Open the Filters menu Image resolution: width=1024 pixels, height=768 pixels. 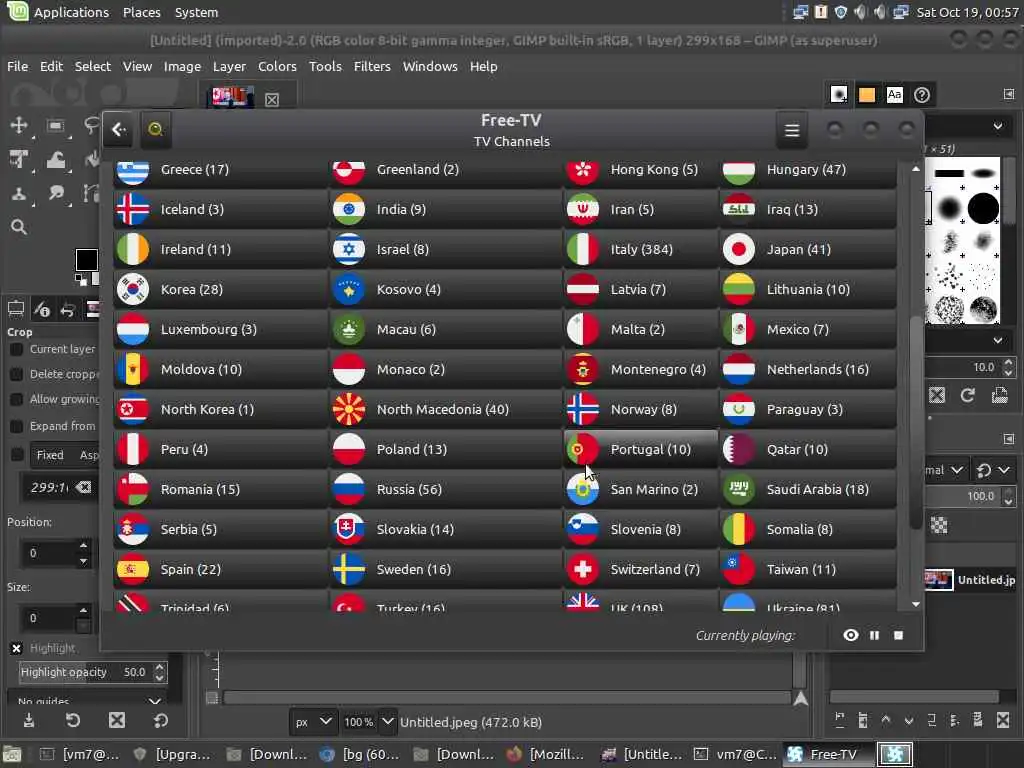pyautogui.click(x=372, y=66)
